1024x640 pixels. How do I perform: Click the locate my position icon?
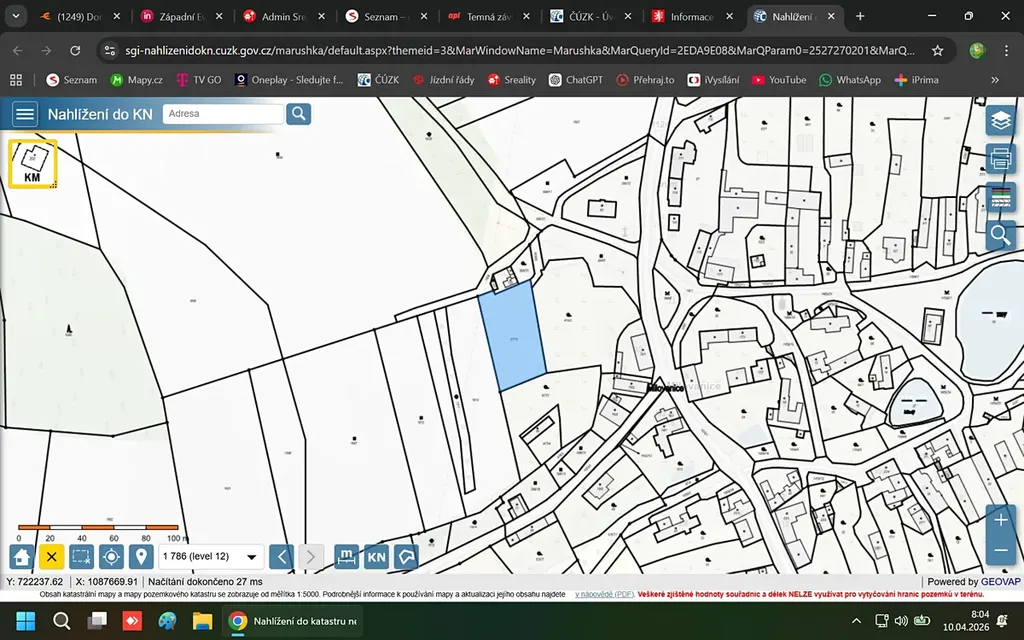point(112,557)
